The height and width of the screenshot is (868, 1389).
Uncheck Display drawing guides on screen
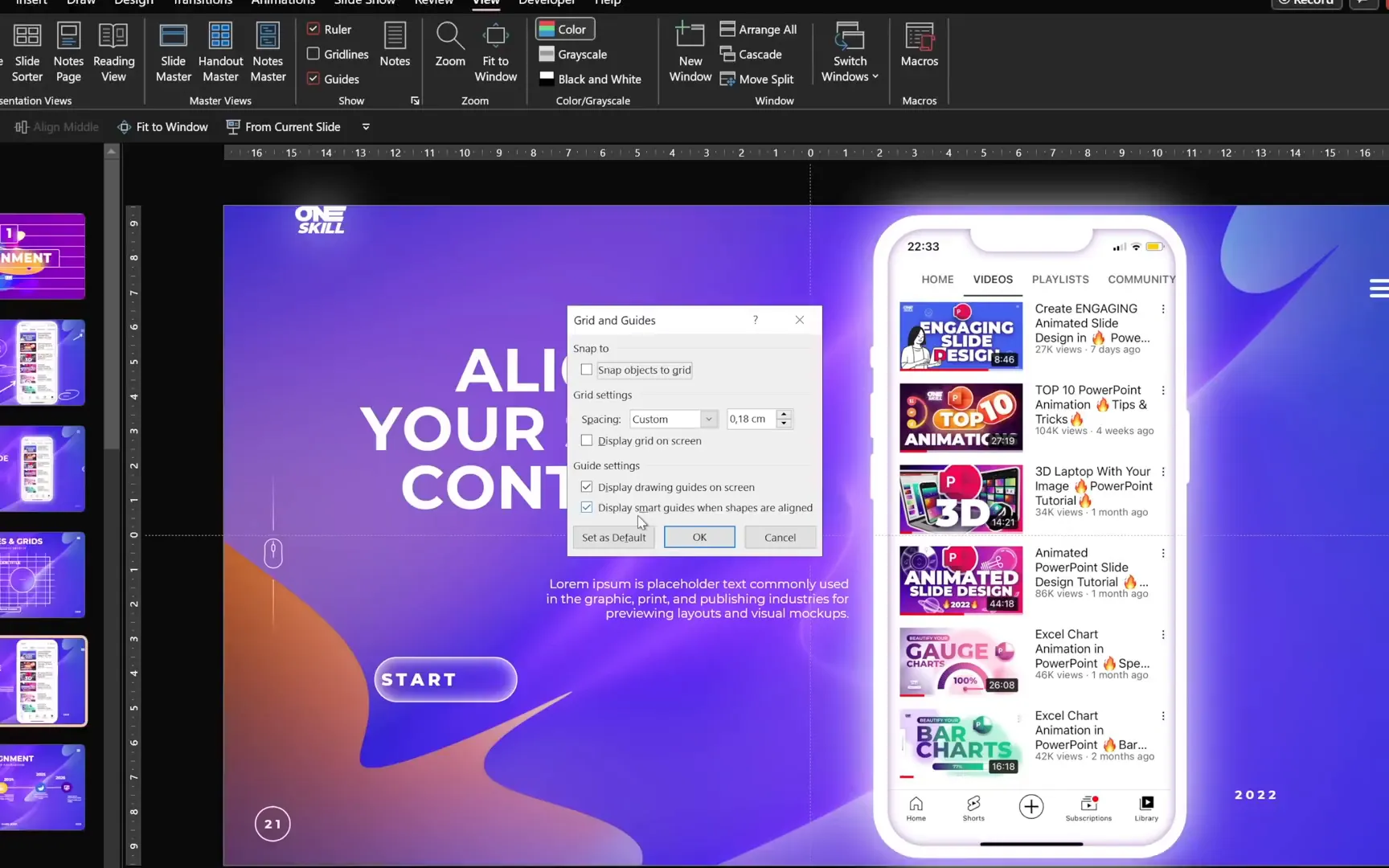[x=587, y=487]
